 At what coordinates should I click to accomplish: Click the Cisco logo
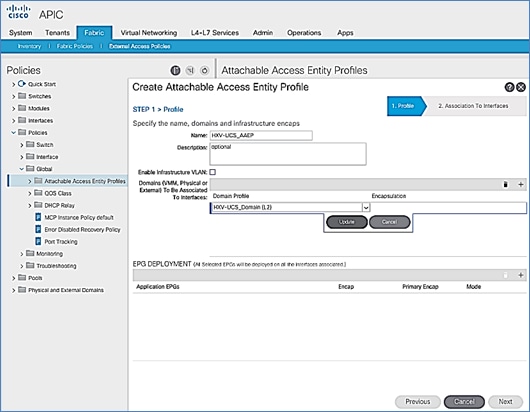pos(19,12)
